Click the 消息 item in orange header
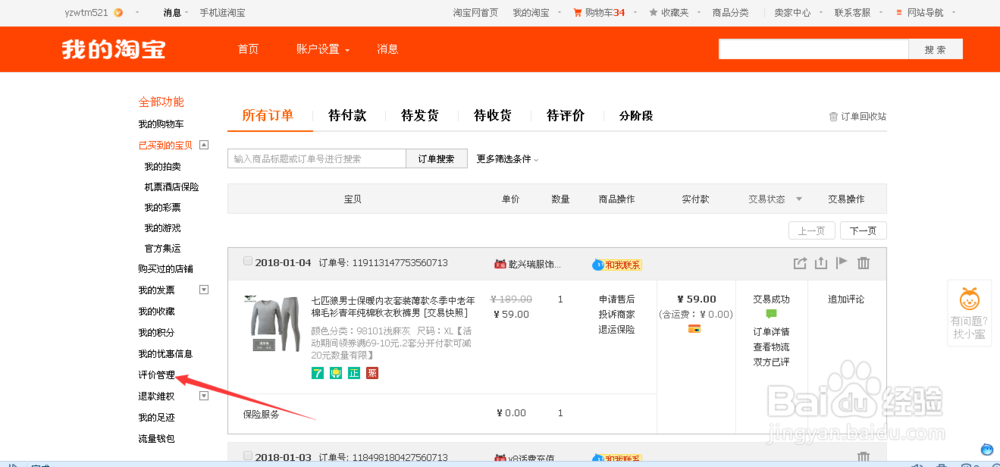 (387, 50)
